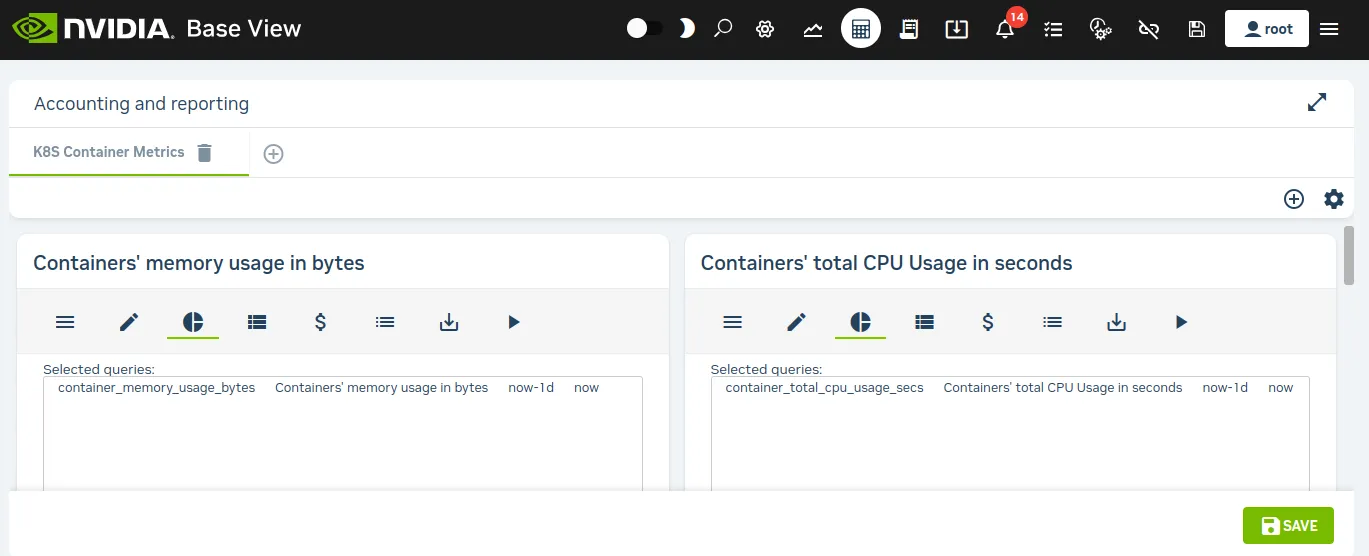Viewport: 1369px width, 556px height.
Task: Click pencil edit icon in CPU Usage panel
Action: pos(796,322)
